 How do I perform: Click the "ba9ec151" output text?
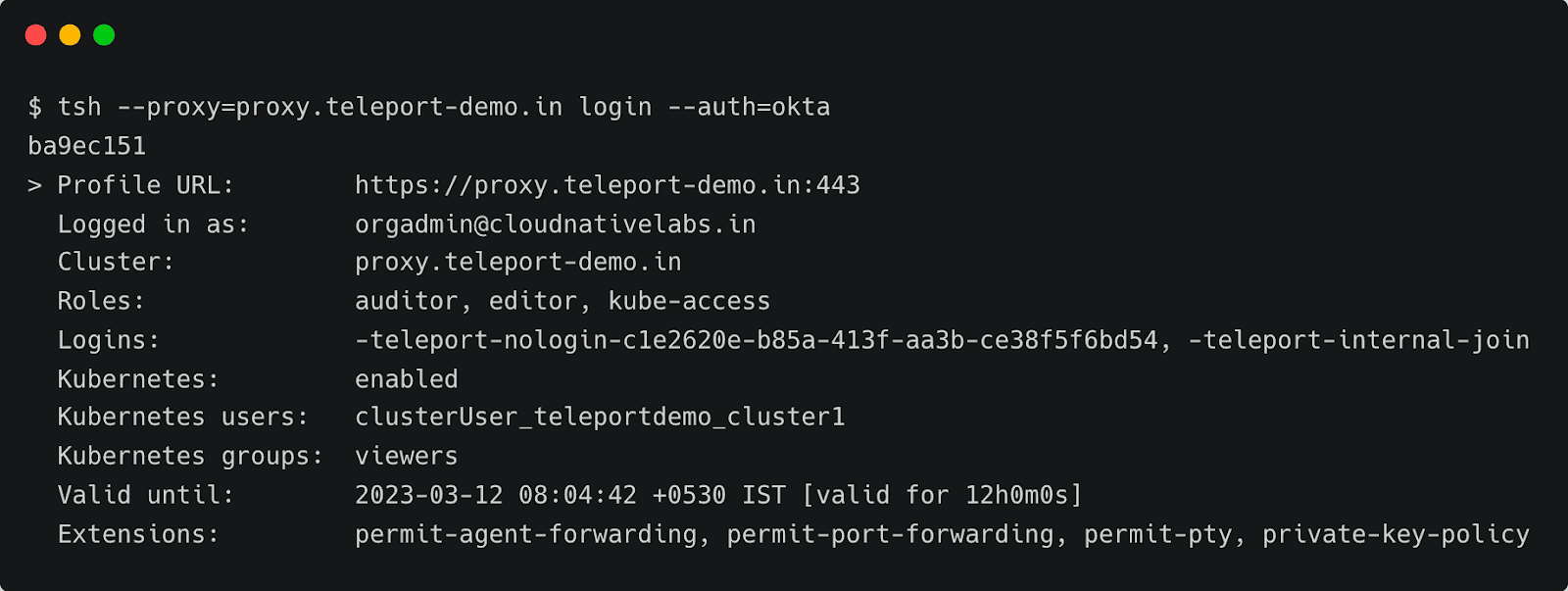[x=87, y=146]
